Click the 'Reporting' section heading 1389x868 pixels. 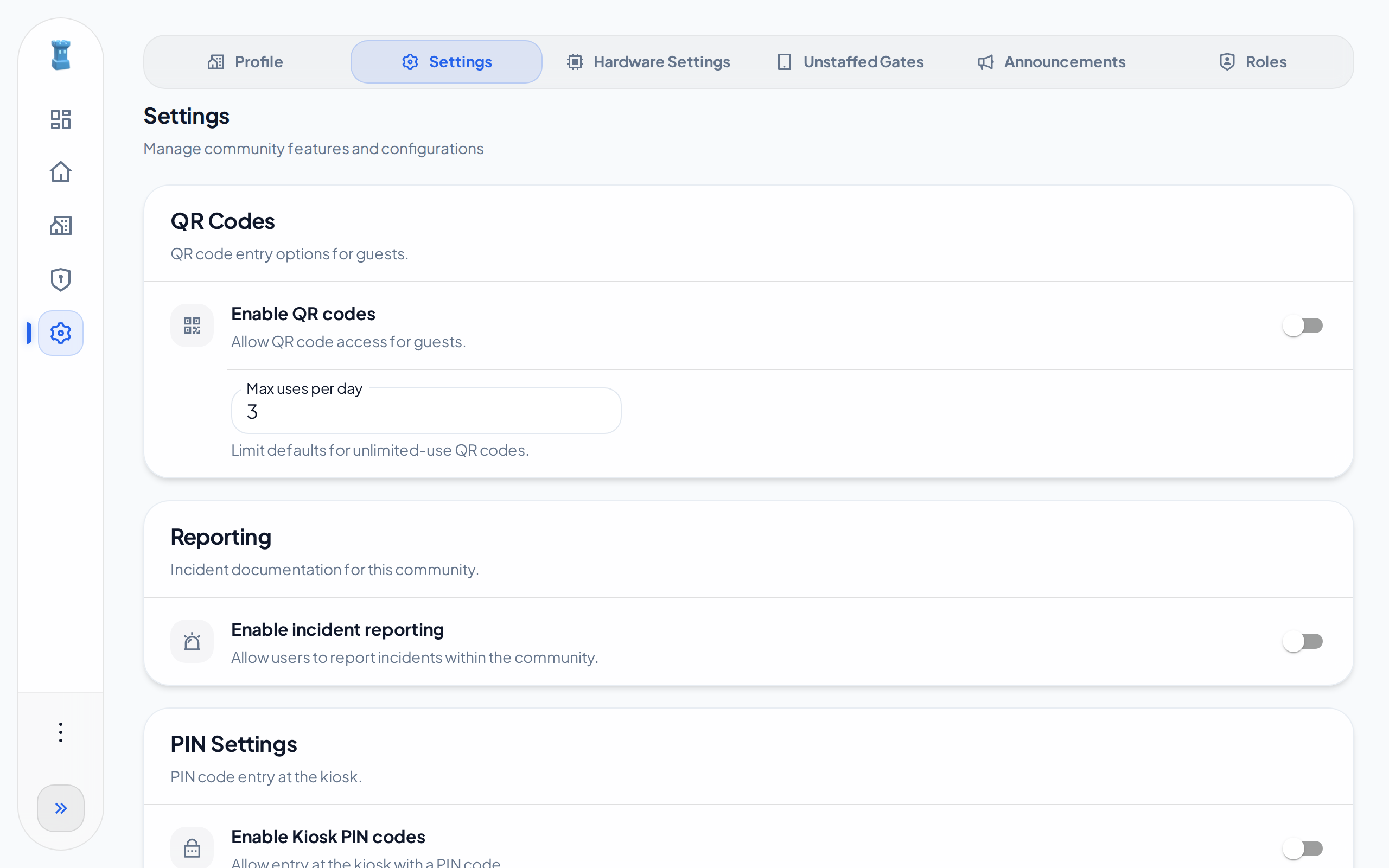pos(221,537)
